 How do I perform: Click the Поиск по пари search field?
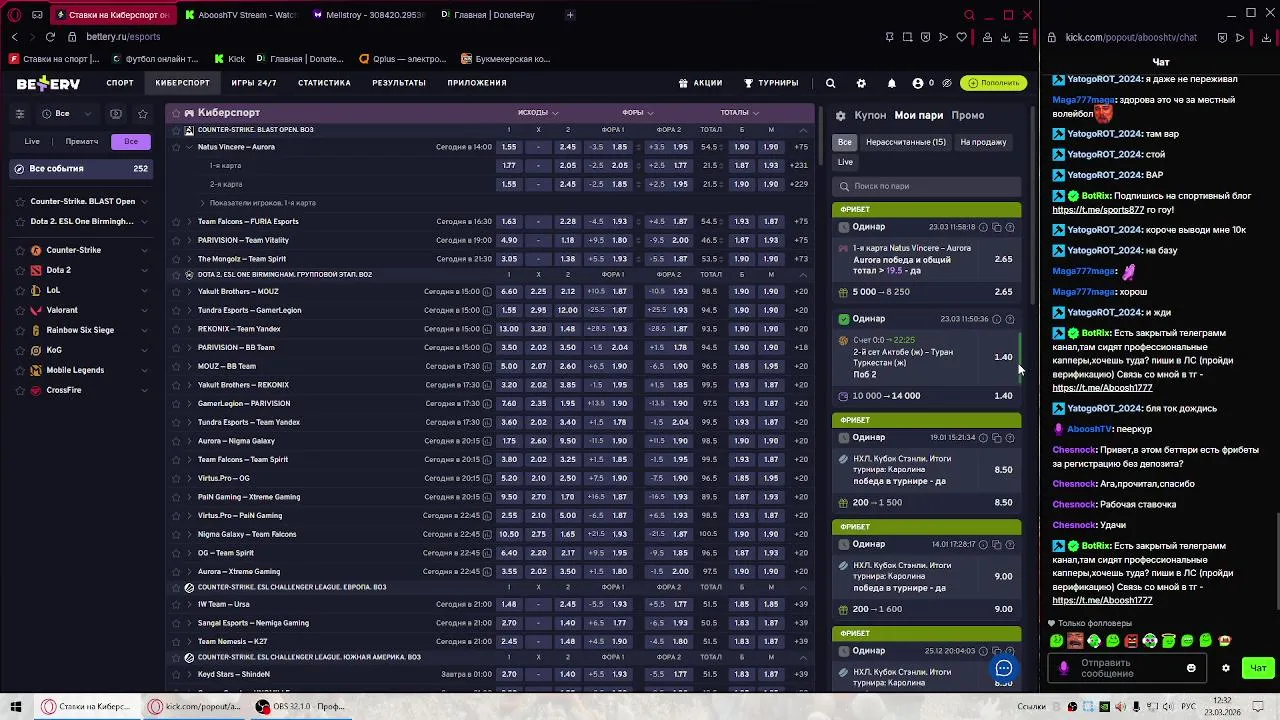pos(927,186)
